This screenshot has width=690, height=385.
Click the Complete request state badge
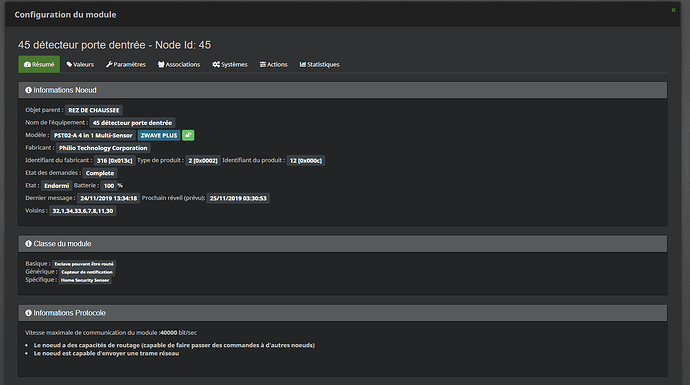(x=100, y=173)
